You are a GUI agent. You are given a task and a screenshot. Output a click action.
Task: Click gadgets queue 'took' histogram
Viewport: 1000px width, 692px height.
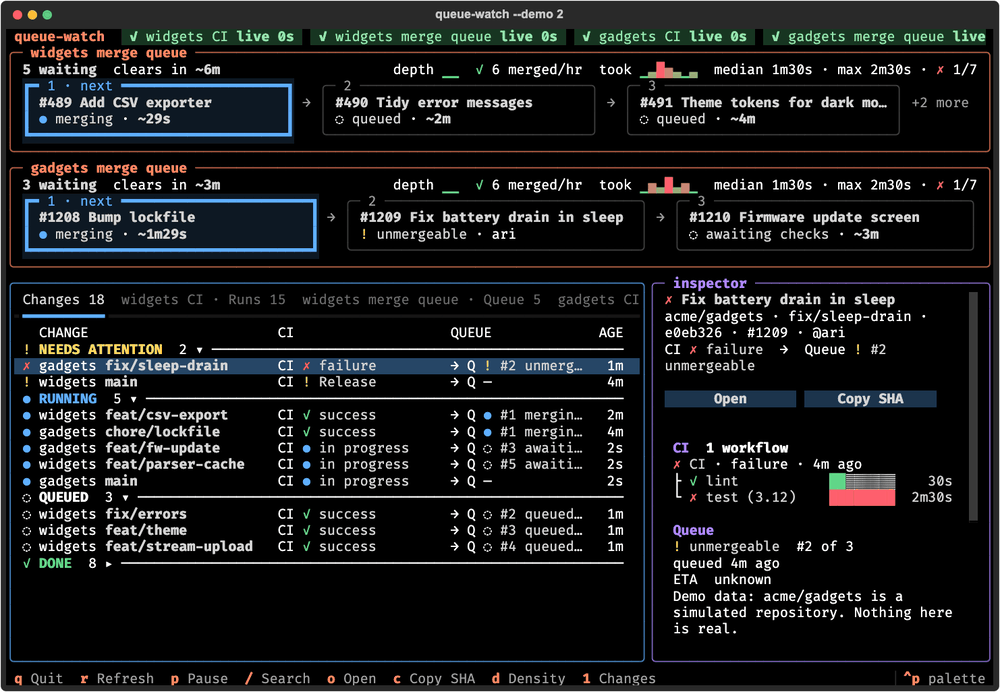click(668, 185)
